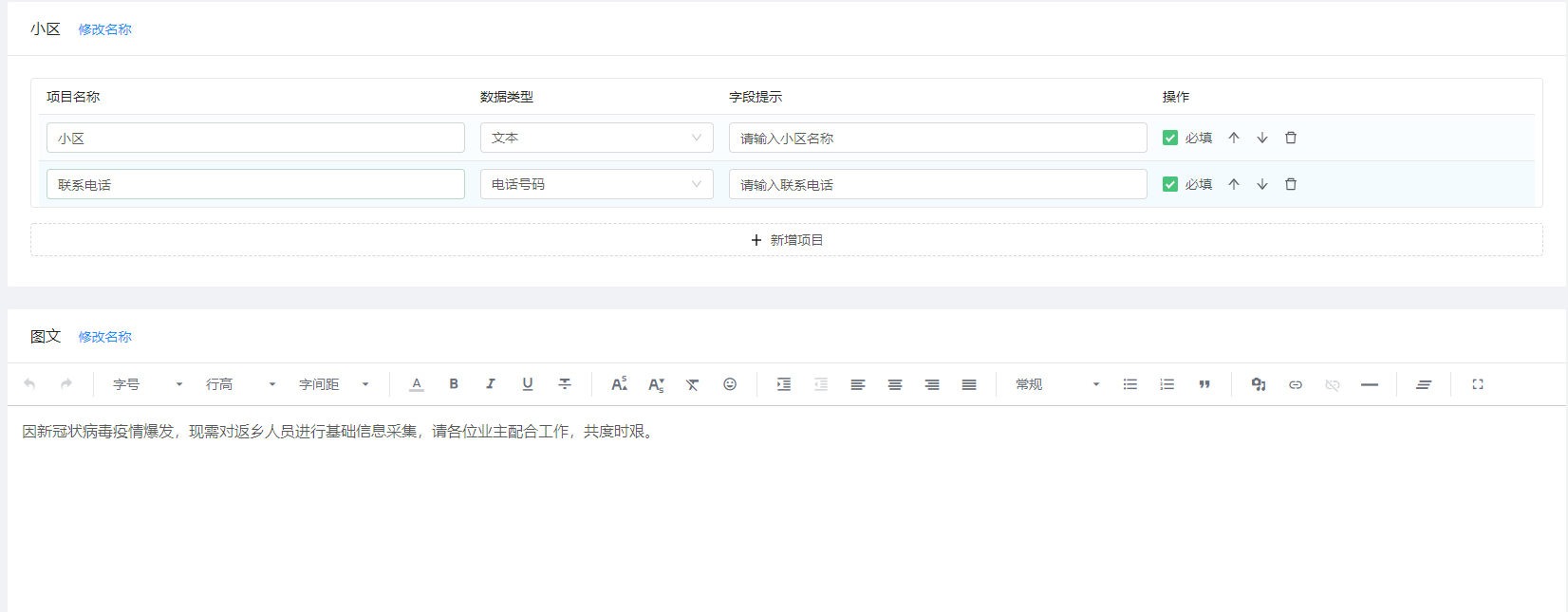Center align text
The height and width of the screenshot is (612, 1568).
[x=895, y=384]
